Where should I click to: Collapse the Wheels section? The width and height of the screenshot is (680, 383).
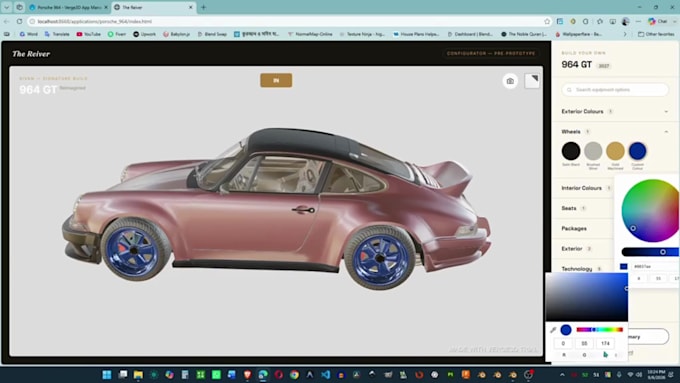pyautogui.click(x=615, y=131)
